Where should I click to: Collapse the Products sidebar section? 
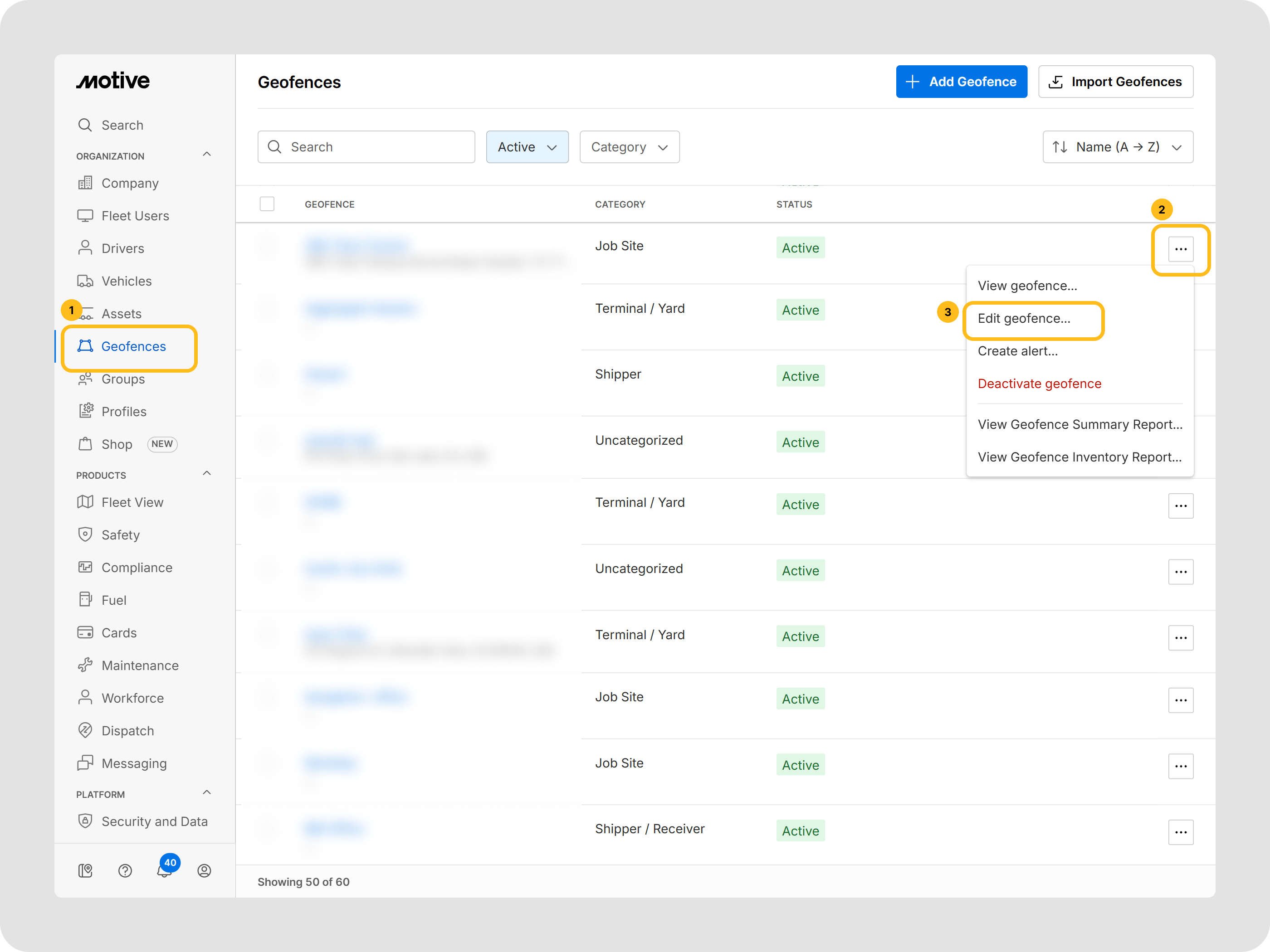tap(207, 474)
